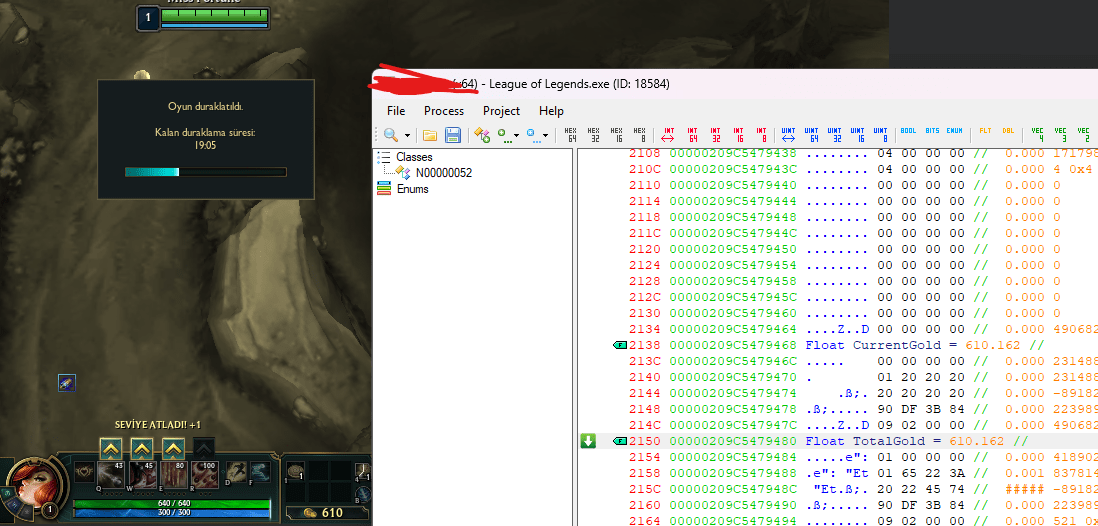Click the open project folder icon

(430, 135)
